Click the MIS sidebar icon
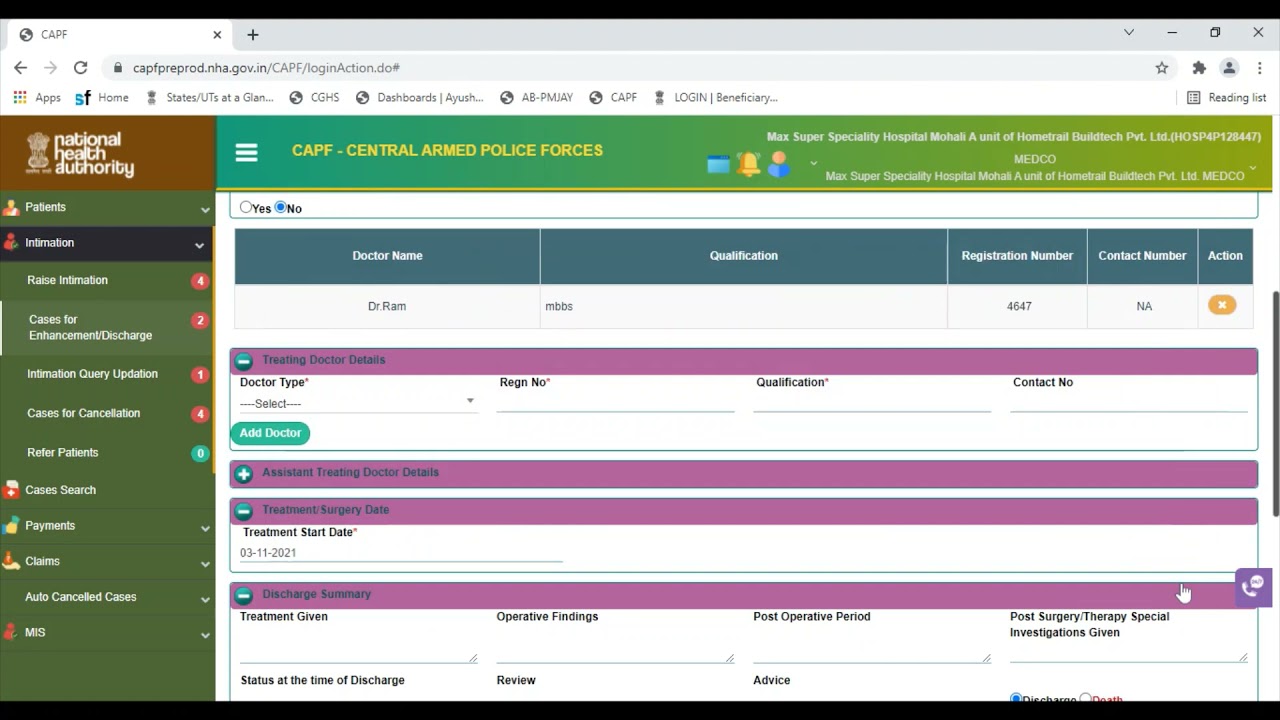 coord(11,633)
